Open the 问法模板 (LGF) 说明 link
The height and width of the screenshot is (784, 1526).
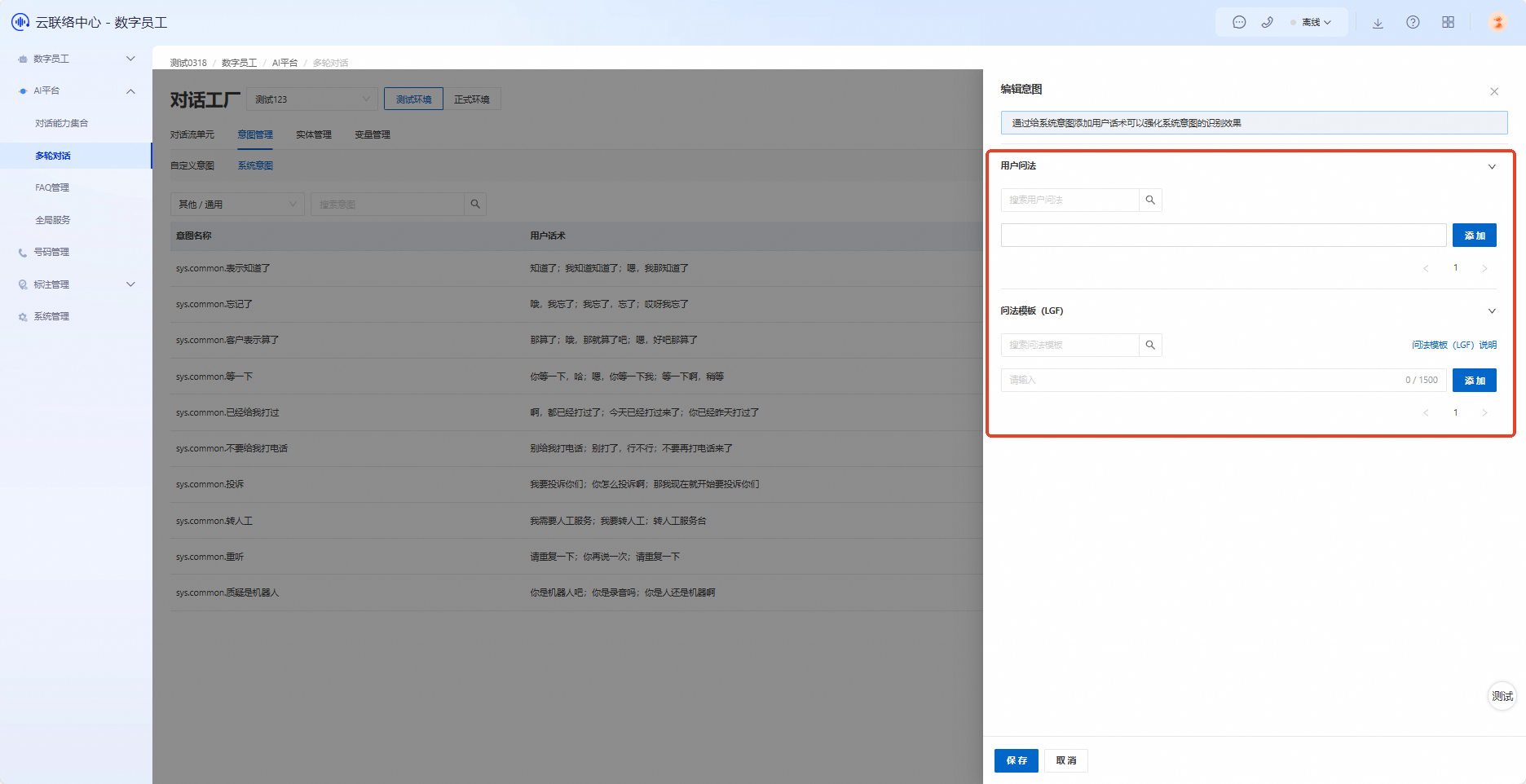[1454, 345]
